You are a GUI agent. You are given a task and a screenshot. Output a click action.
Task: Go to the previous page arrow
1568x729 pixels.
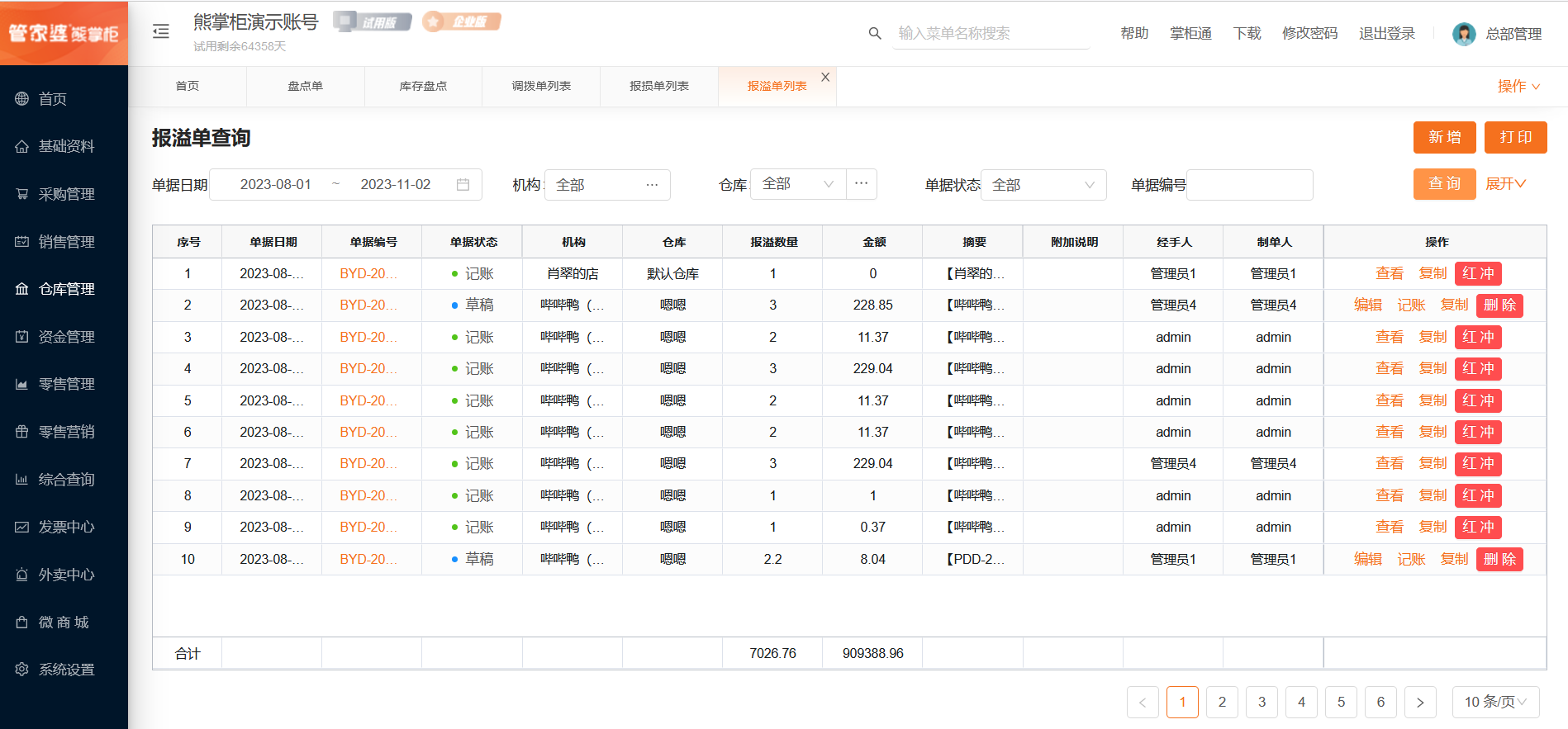1143,703
